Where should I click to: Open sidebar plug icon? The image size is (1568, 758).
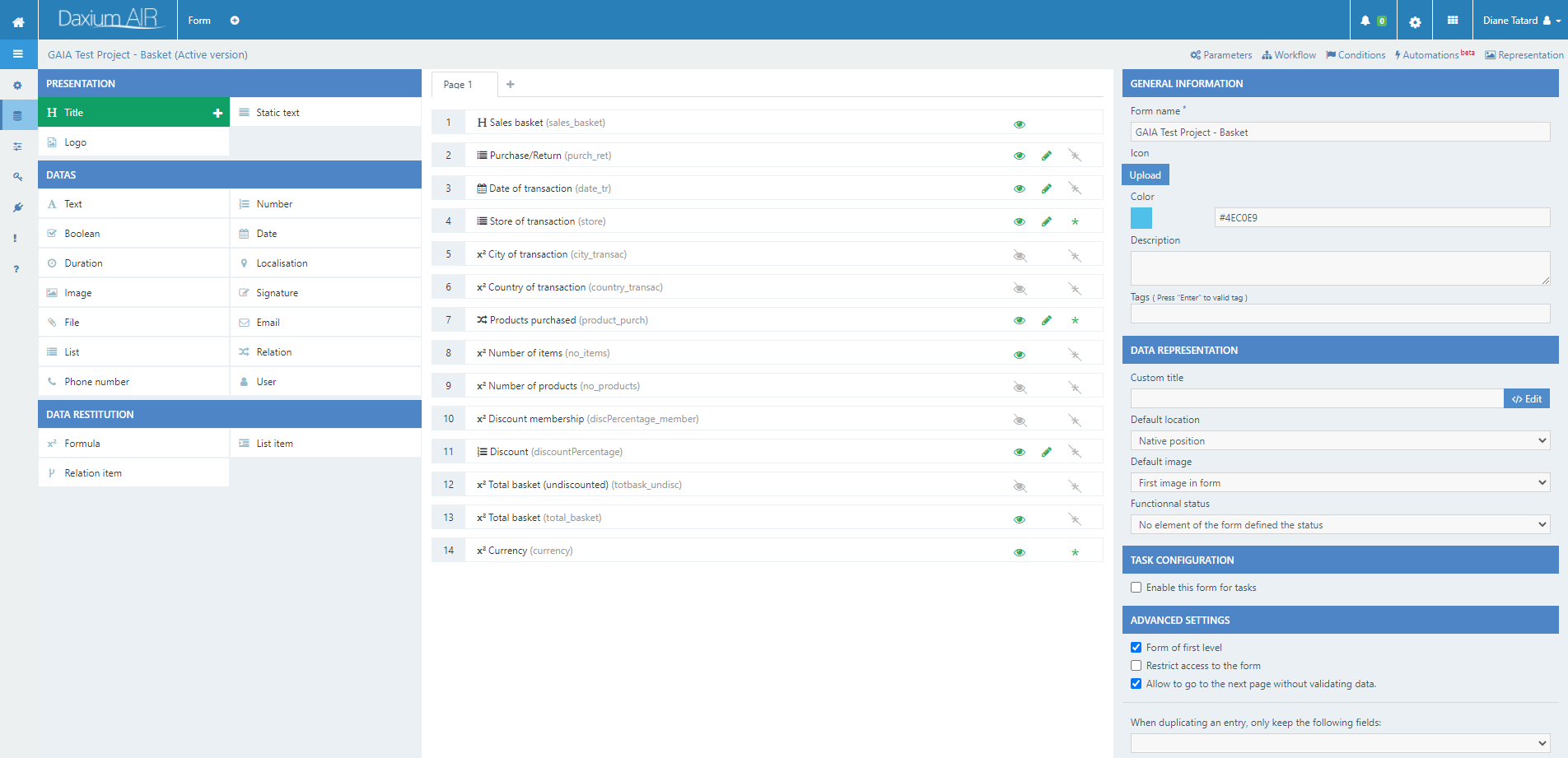pos(17,207)
